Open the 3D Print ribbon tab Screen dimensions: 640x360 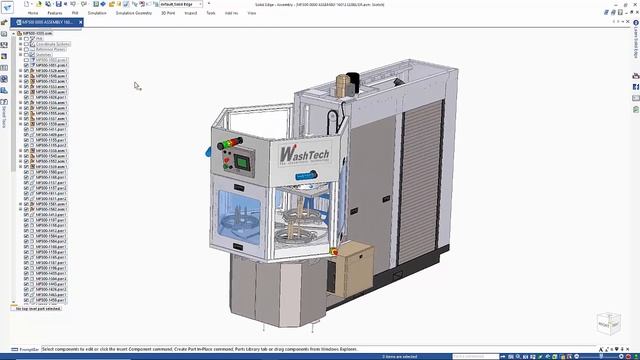168,13
